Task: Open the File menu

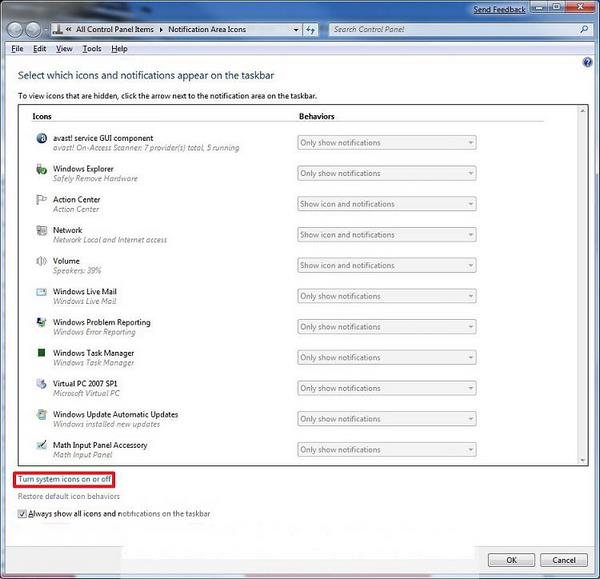Action: [17, 49]
